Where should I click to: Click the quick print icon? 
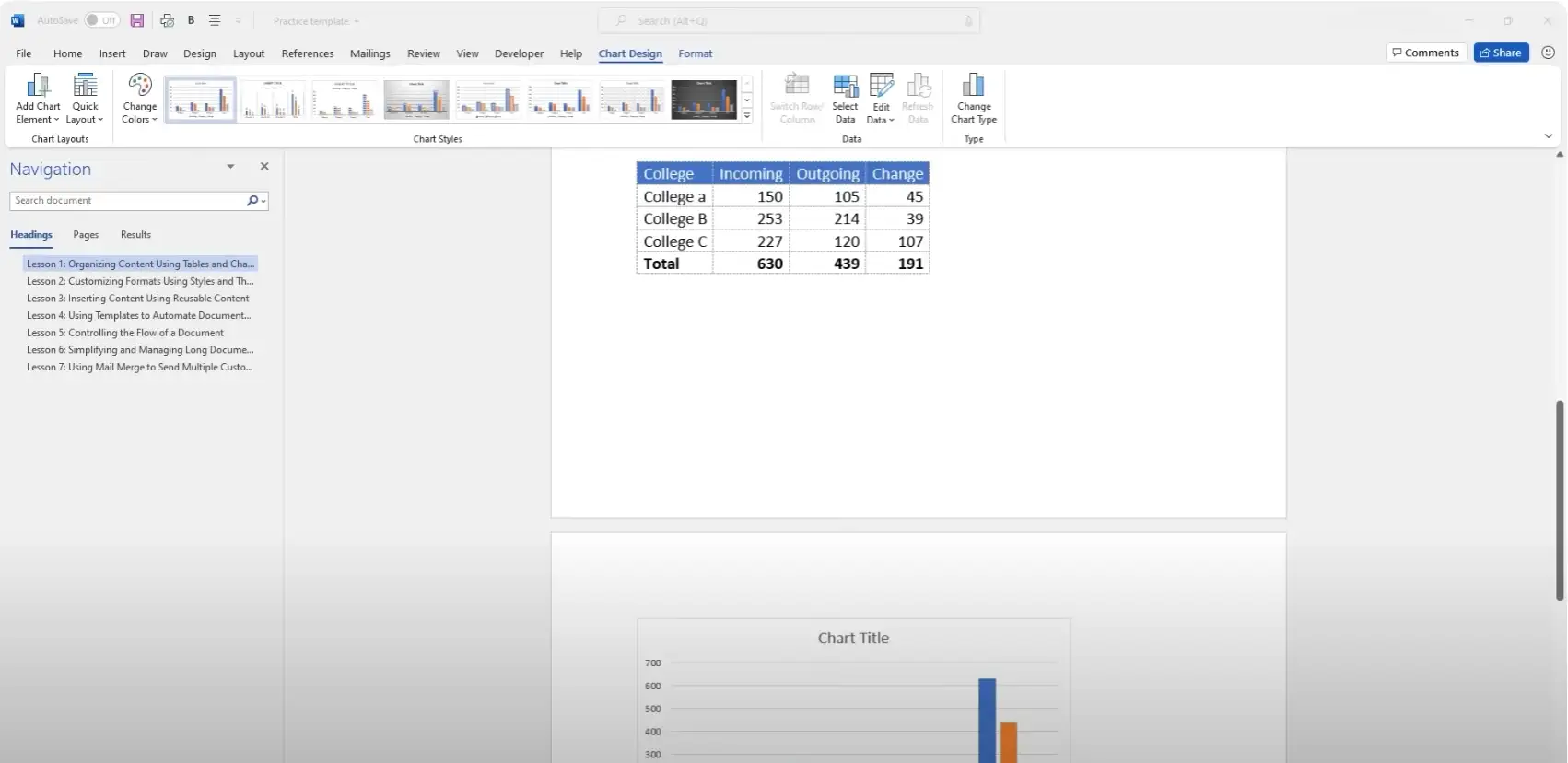[x=167, y=20]
